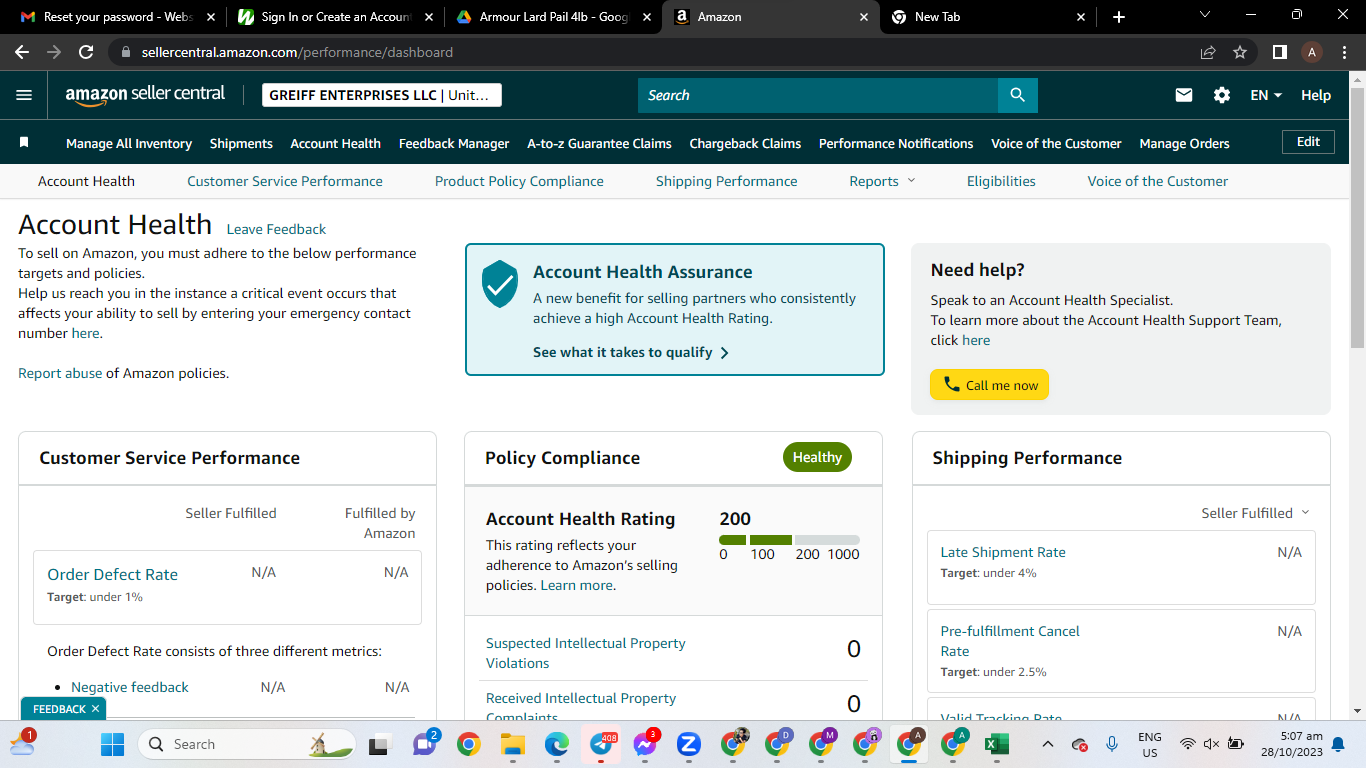Reload the current page

pyautogui.click(x=86, y=52)
